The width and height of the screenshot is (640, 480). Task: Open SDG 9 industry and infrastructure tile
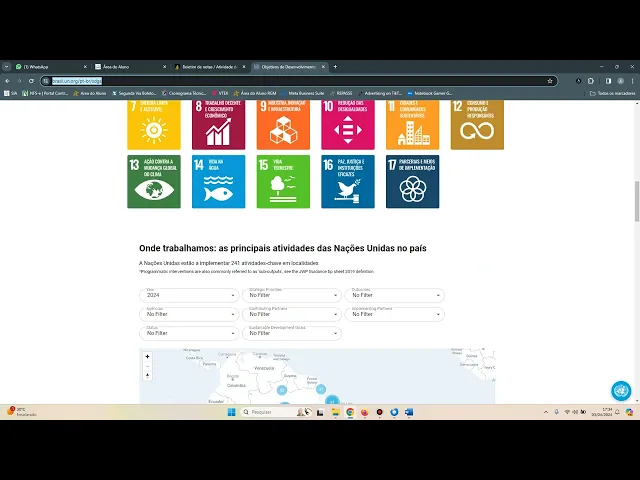point(283,125)
